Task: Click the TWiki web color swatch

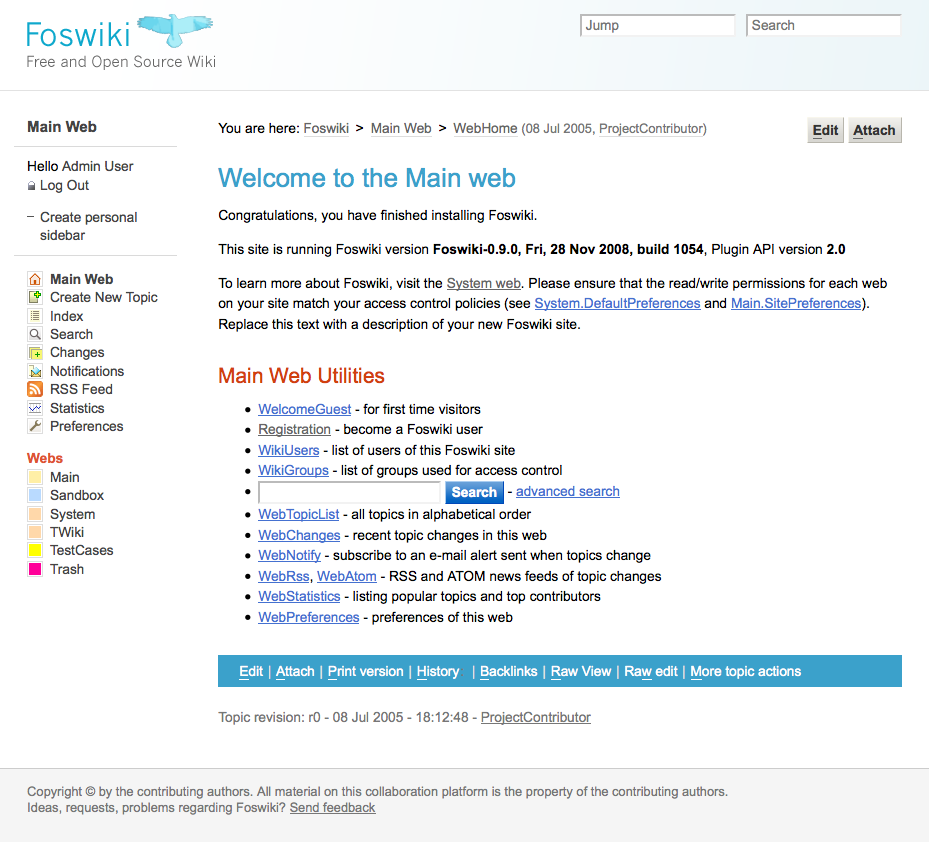Action: click(36, 532)
